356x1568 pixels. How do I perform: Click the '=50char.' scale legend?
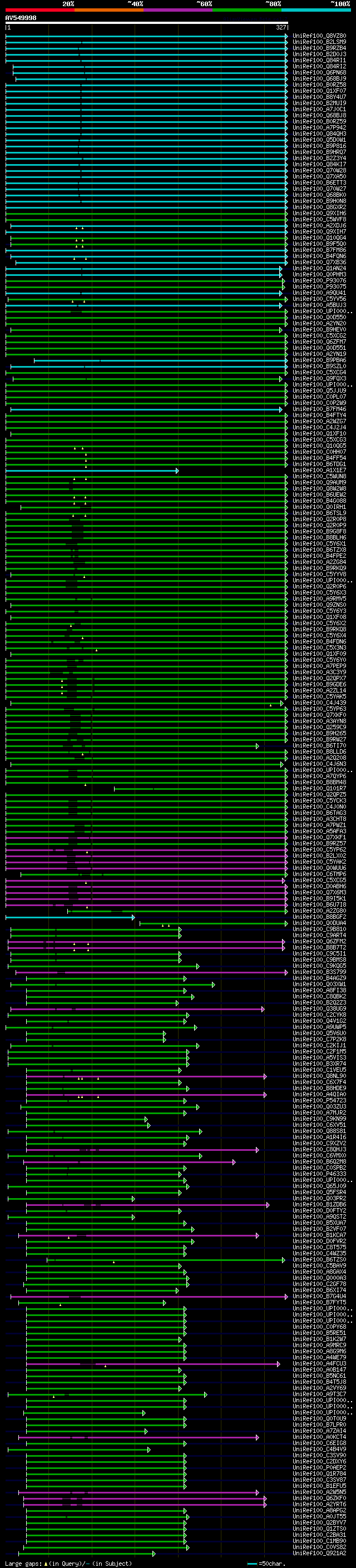click(266, 1563)
